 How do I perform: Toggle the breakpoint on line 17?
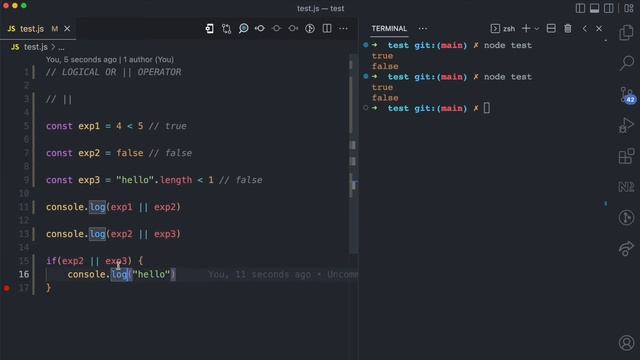7,288
